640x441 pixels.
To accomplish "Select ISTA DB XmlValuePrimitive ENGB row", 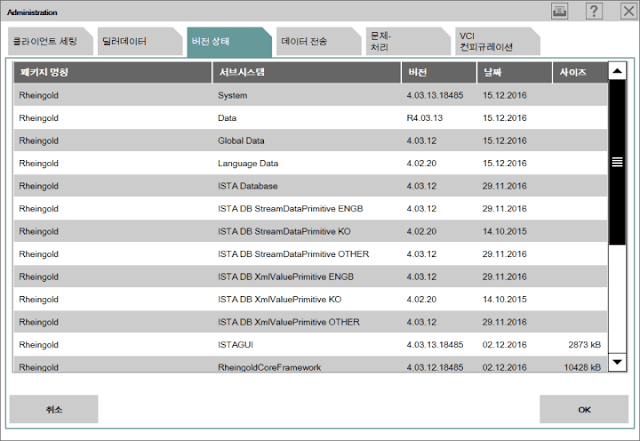I will tap(310, 276).
